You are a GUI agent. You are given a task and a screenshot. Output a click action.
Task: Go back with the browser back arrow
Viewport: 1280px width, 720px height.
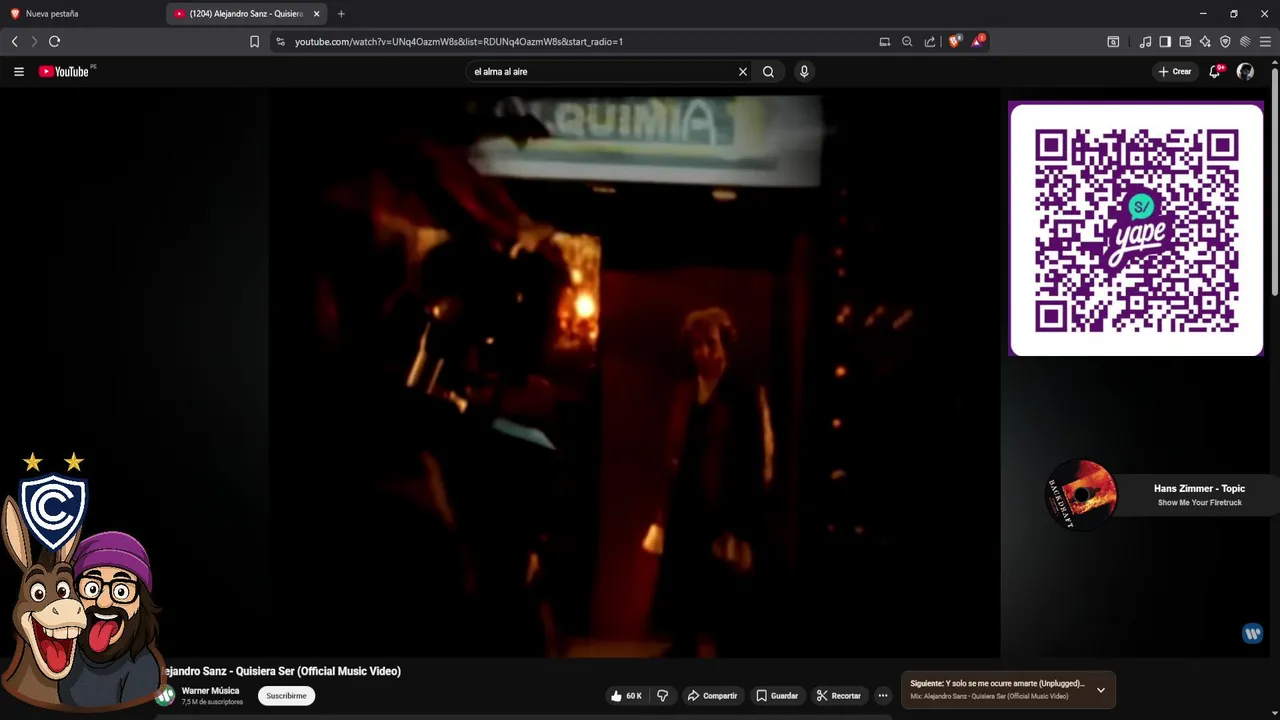click(x=14, y=42)
